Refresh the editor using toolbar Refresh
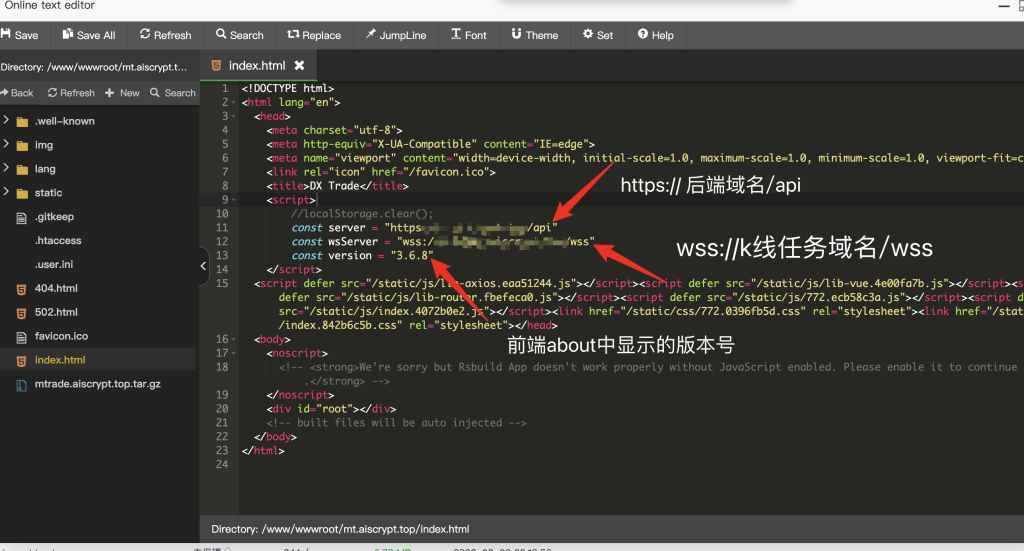 [x=165, y=35]
